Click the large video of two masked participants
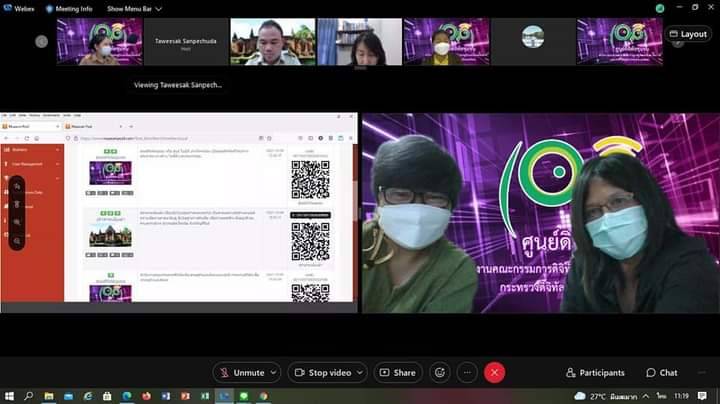Image resolution: width=720 pixels, height=404 pixels. tap(541, 213)
